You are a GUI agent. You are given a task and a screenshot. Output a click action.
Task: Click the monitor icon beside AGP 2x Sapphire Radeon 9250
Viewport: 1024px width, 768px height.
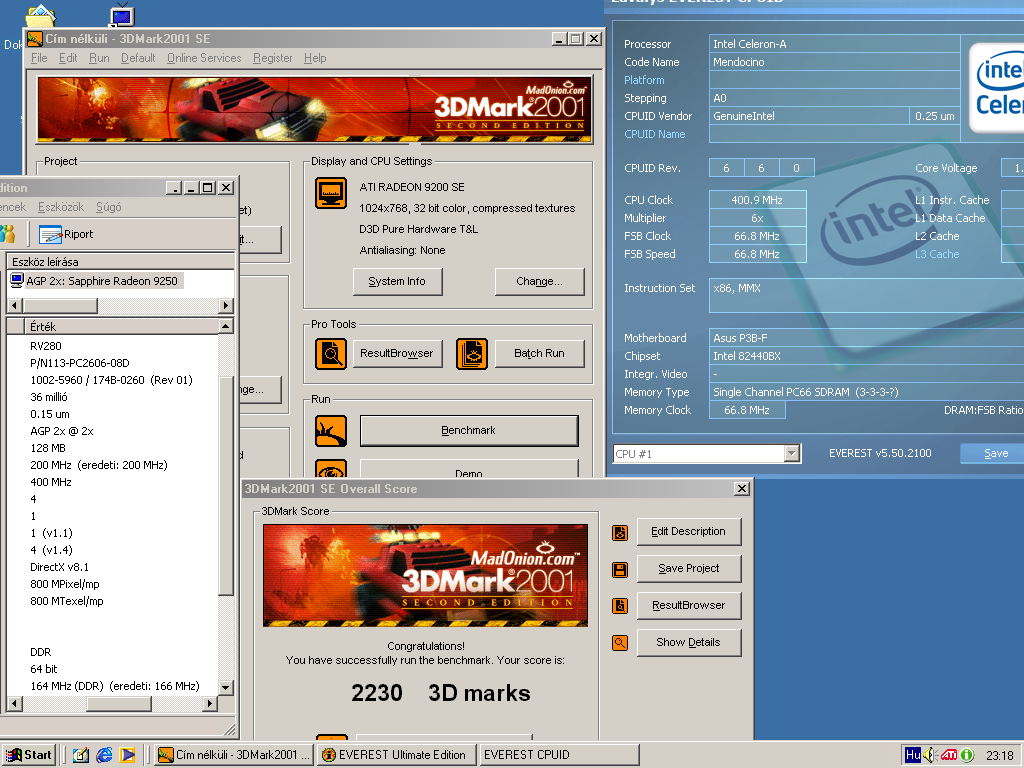[x=17, y=281]
